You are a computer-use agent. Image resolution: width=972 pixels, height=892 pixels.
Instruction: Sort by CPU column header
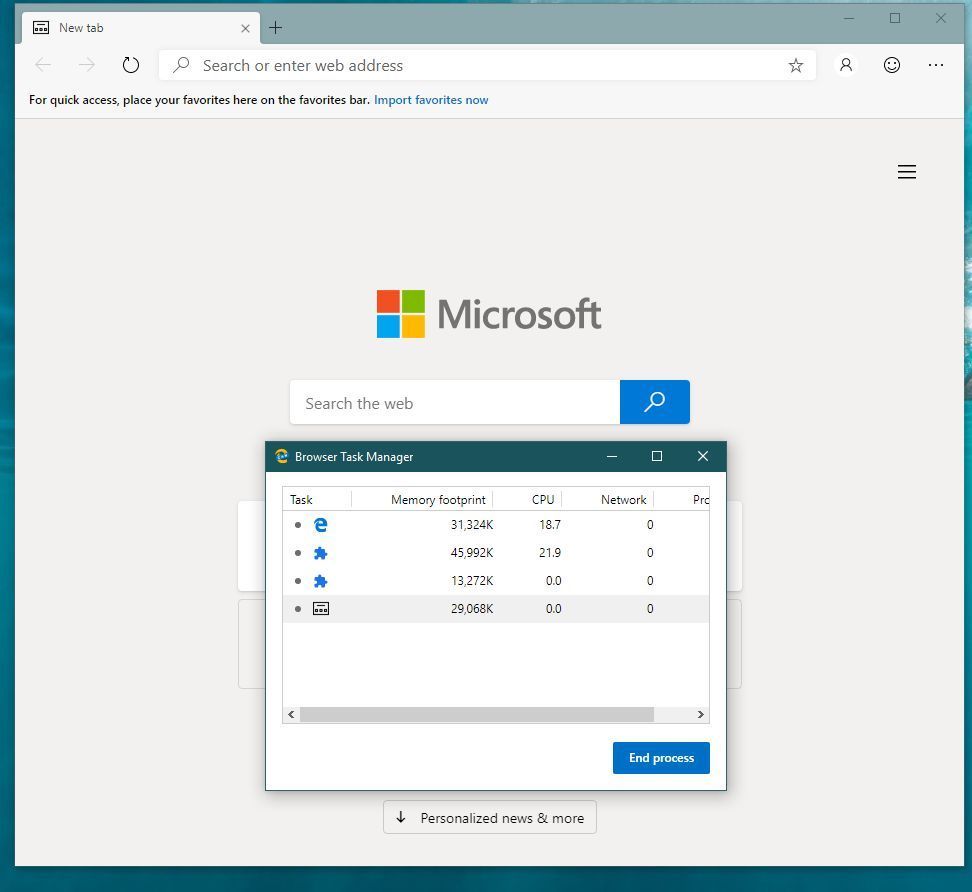point(528,500)
